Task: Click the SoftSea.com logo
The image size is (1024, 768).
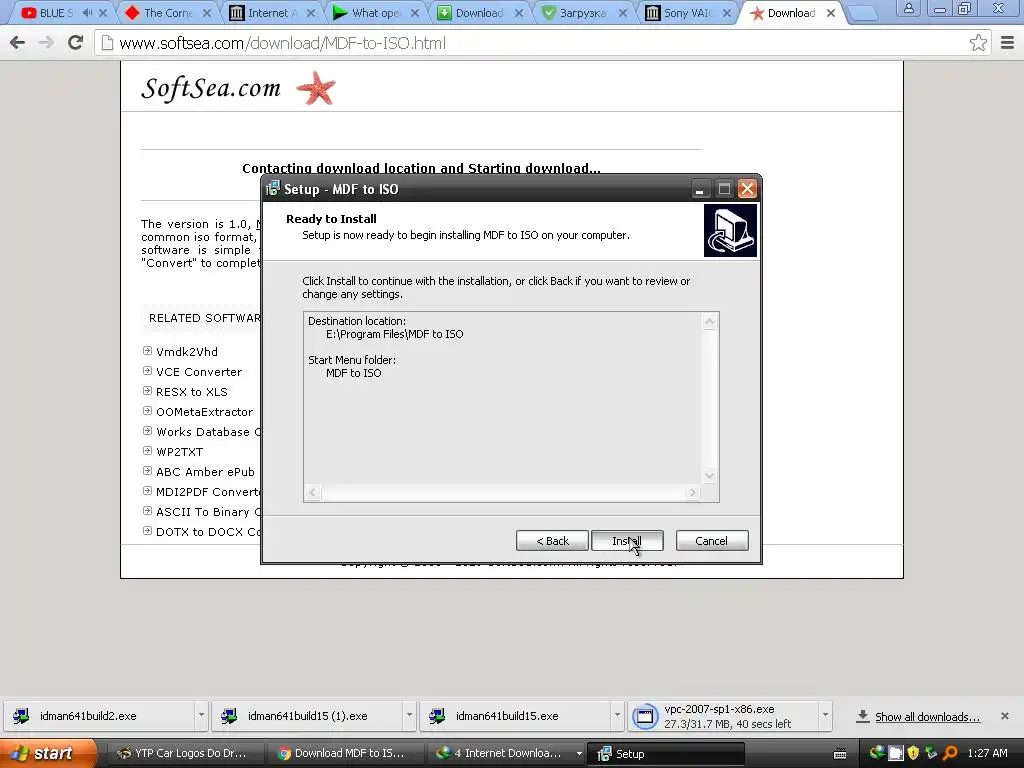Action: pos(211,88)
